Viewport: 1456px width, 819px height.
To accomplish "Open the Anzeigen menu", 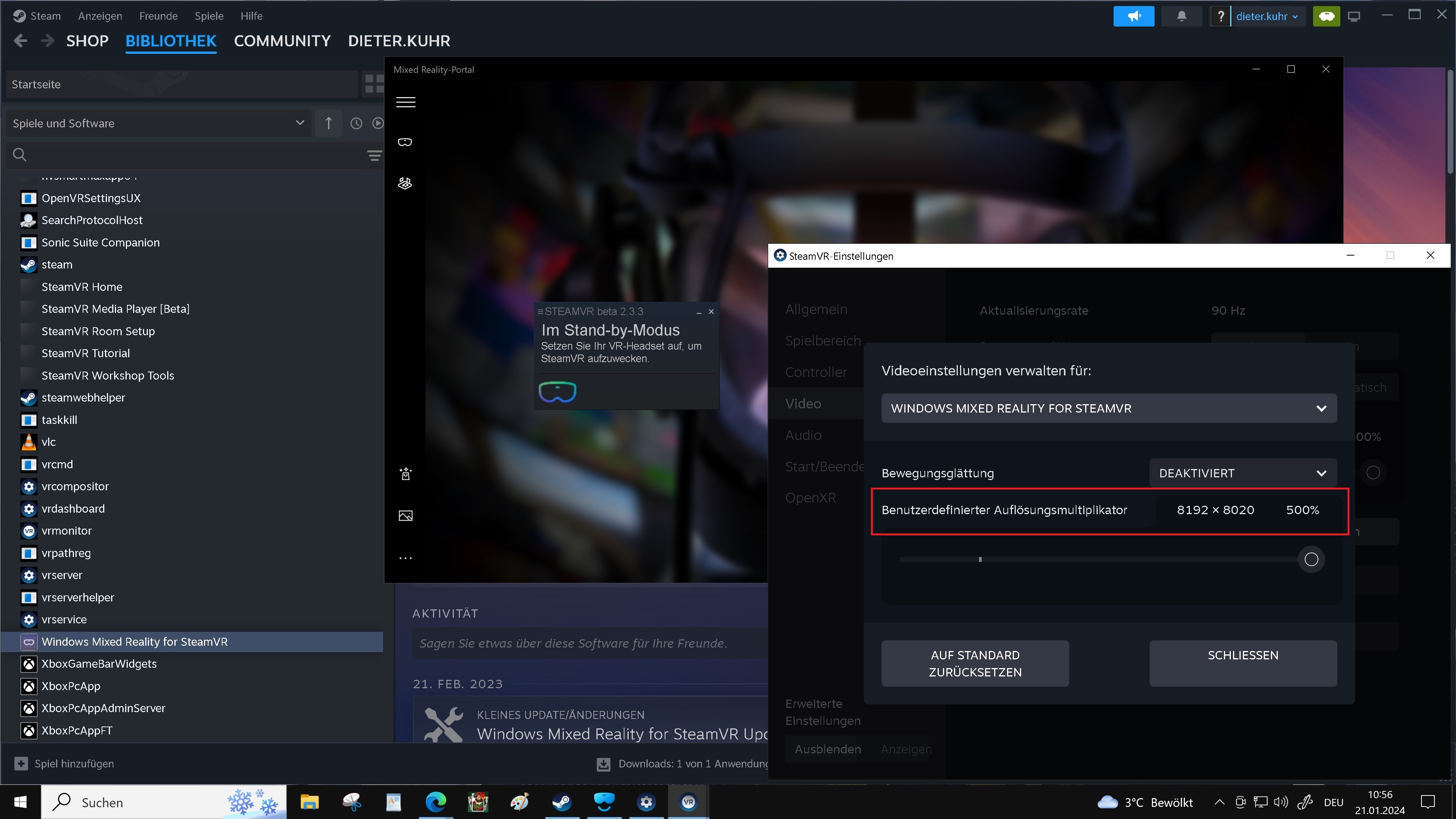I will pos(100,16).
